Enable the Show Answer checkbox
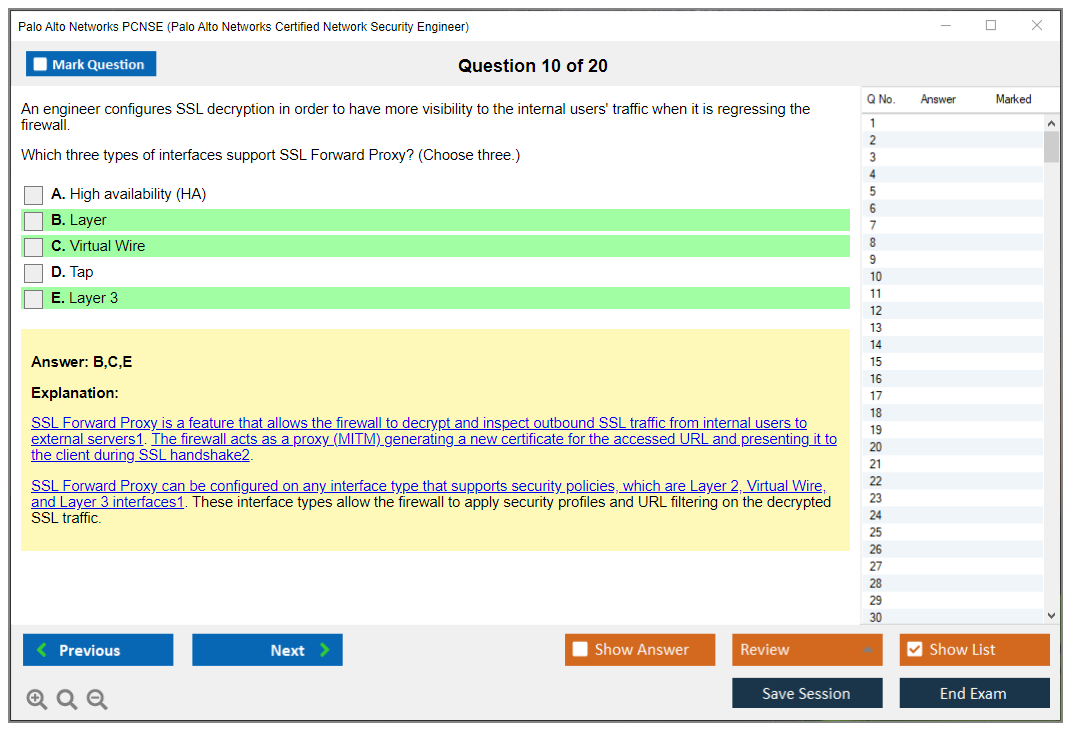The height and width of the screenshot is (735, 1075). (x=581, y=650)
